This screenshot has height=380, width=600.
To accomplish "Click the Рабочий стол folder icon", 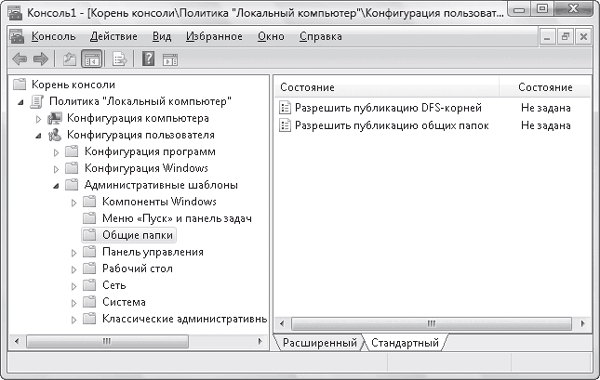I will point(89,268).
